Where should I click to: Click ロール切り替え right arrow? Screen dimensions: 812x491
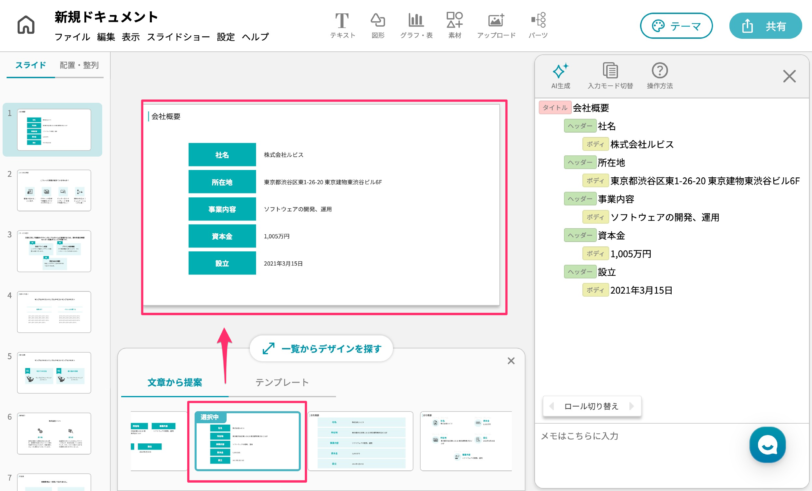click(631, 407)
